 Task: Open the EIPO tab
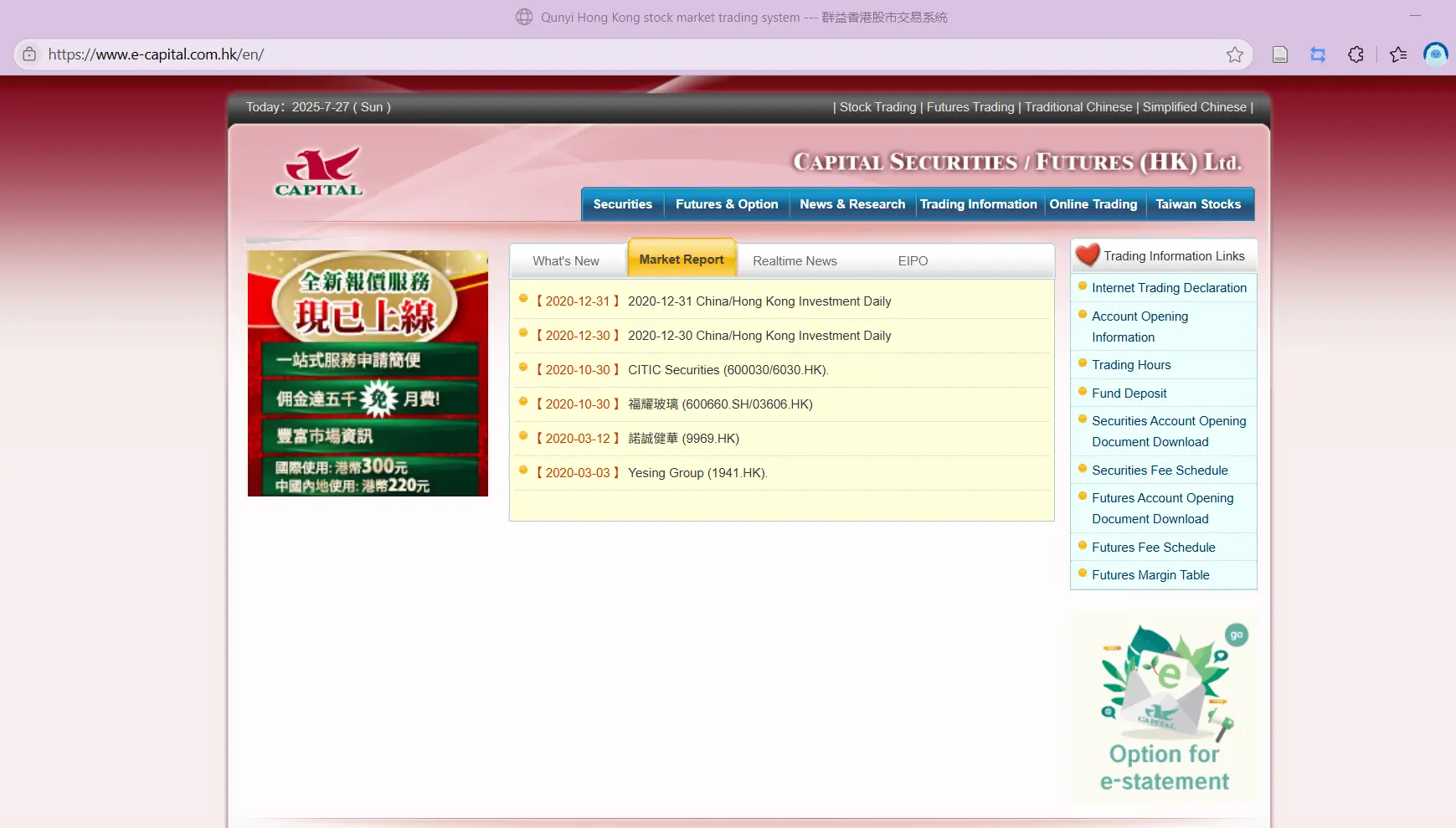coord(912,260)
